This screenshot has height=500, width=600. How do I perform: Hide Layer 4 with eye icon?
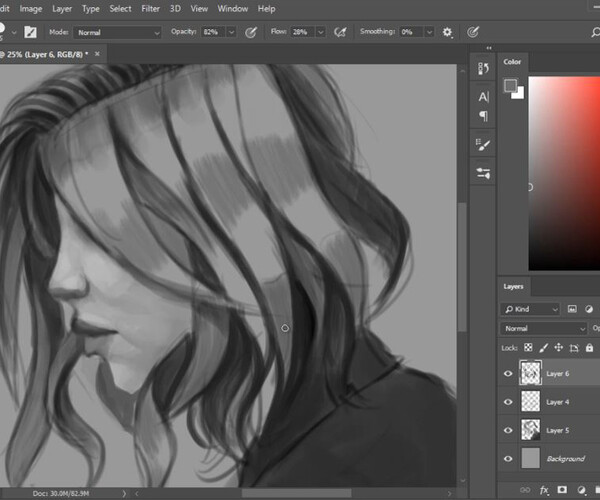click(x=508, y=402)
